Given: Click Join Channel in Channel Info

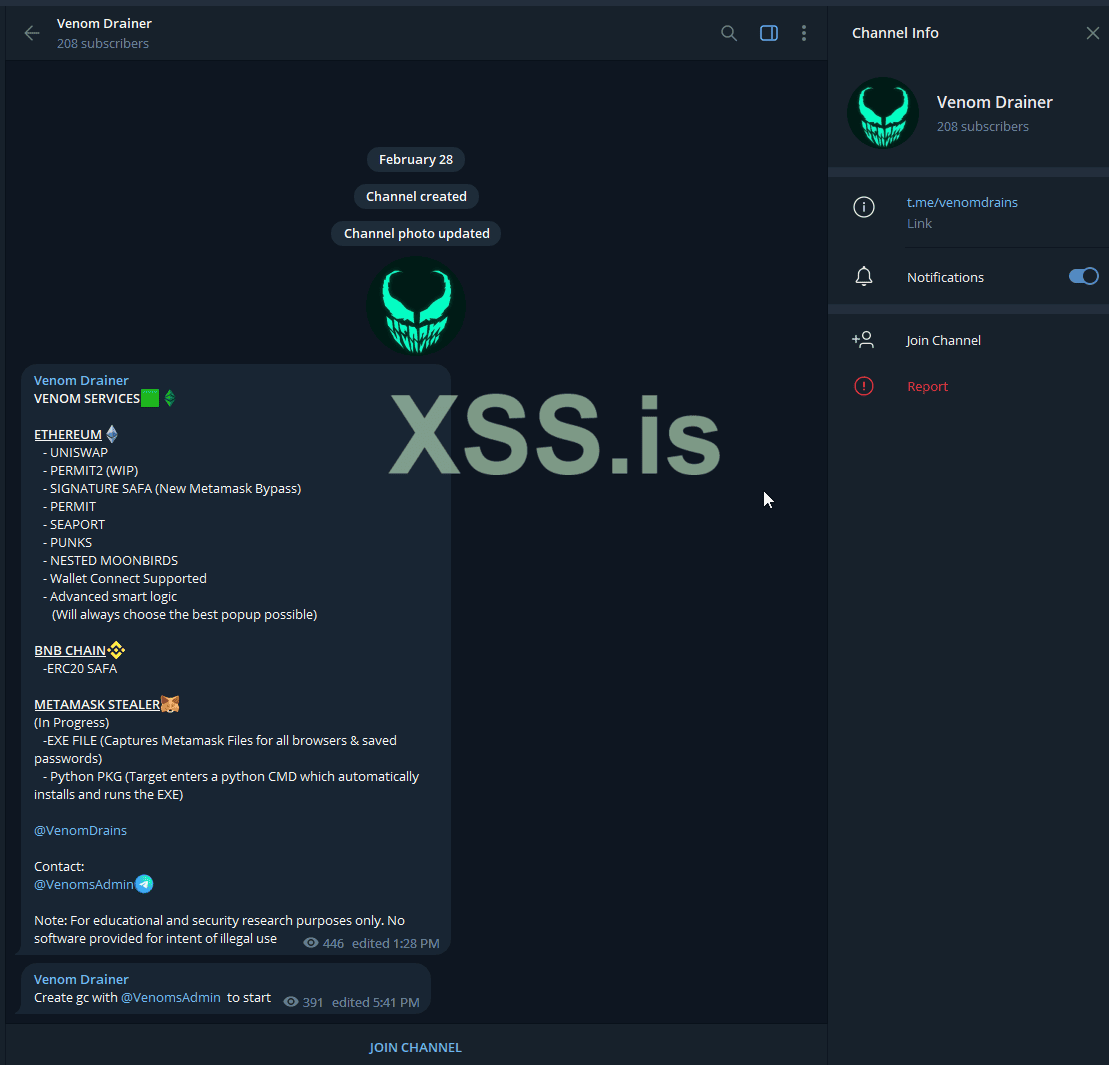Looking at the screenshot, I should click(x=943, y=340).
